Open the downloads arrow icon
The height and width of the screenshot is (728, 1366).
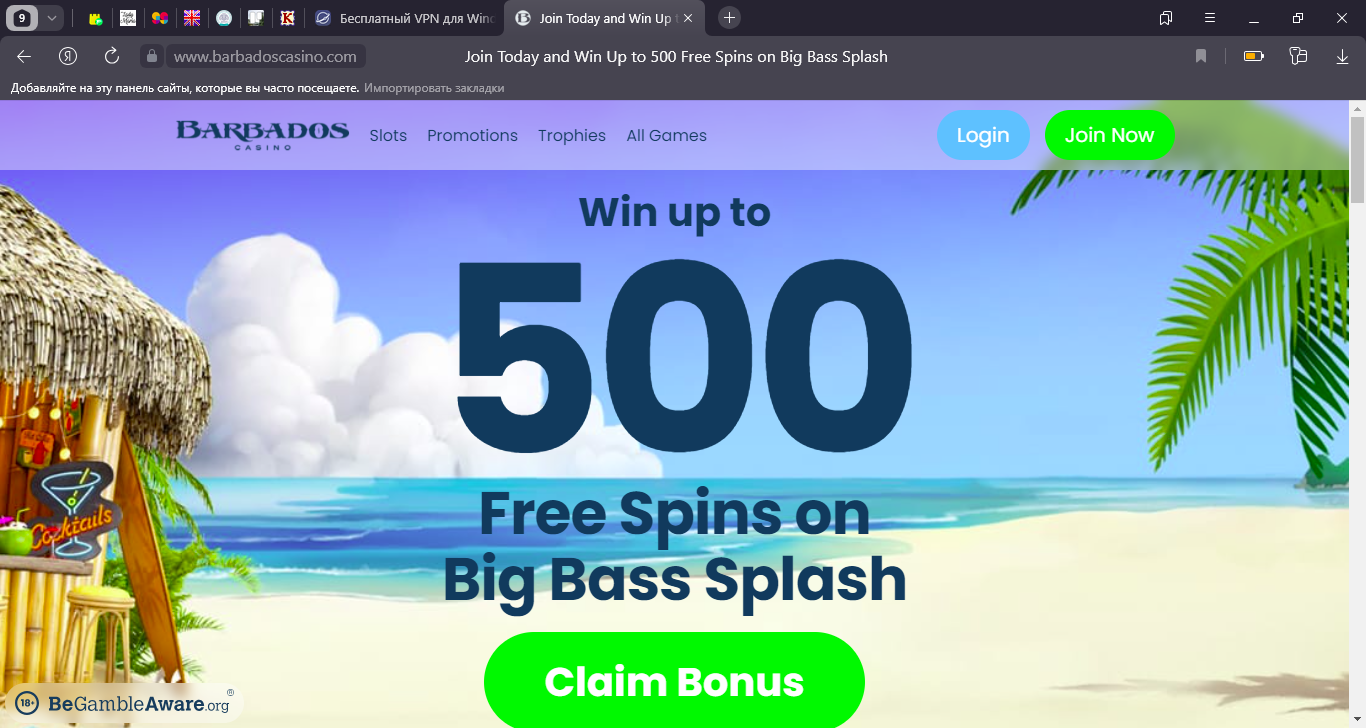[1343, 57]
